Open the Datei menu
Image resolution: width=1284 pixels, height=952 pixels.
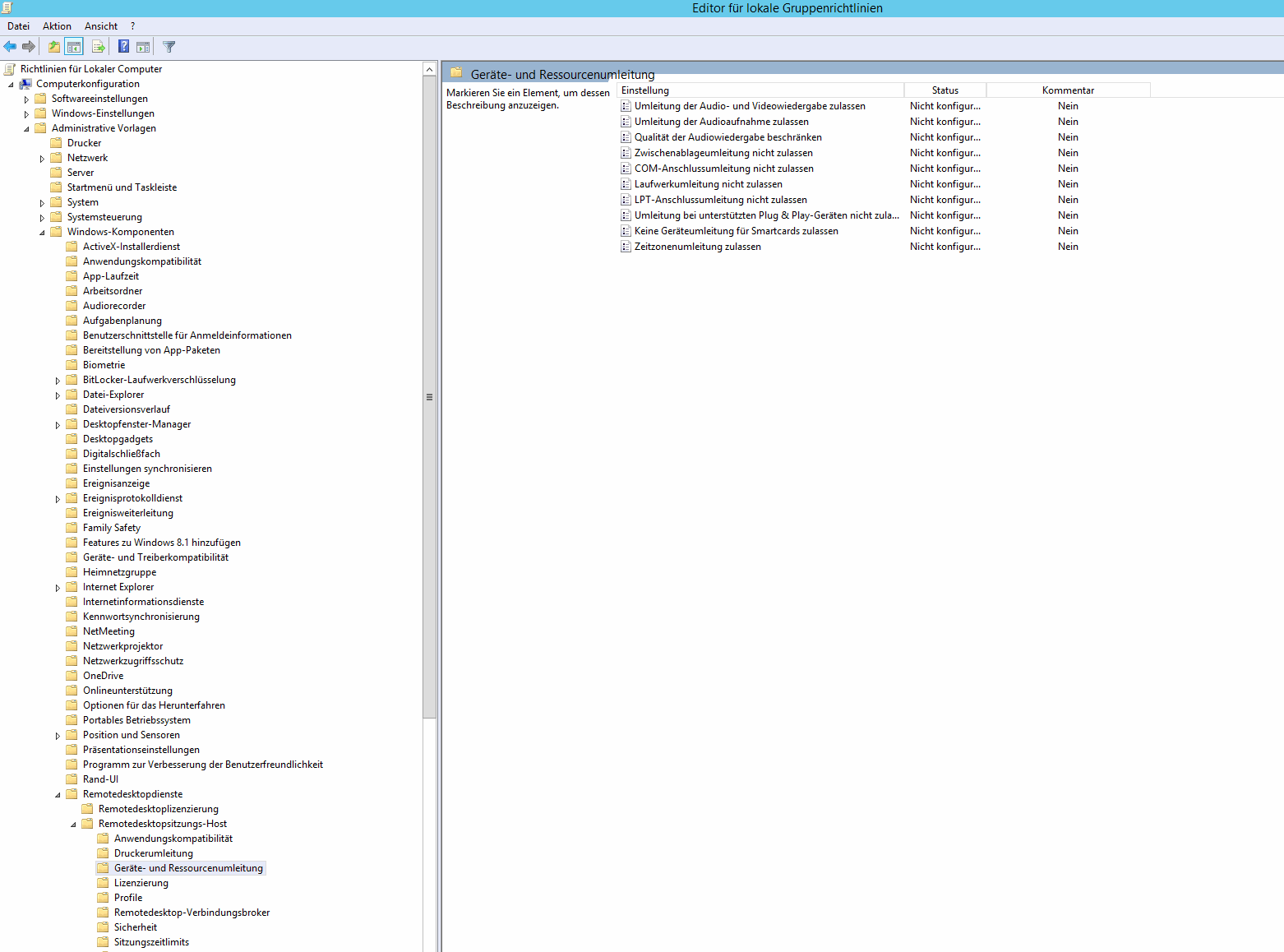click(x=18, y=26)
